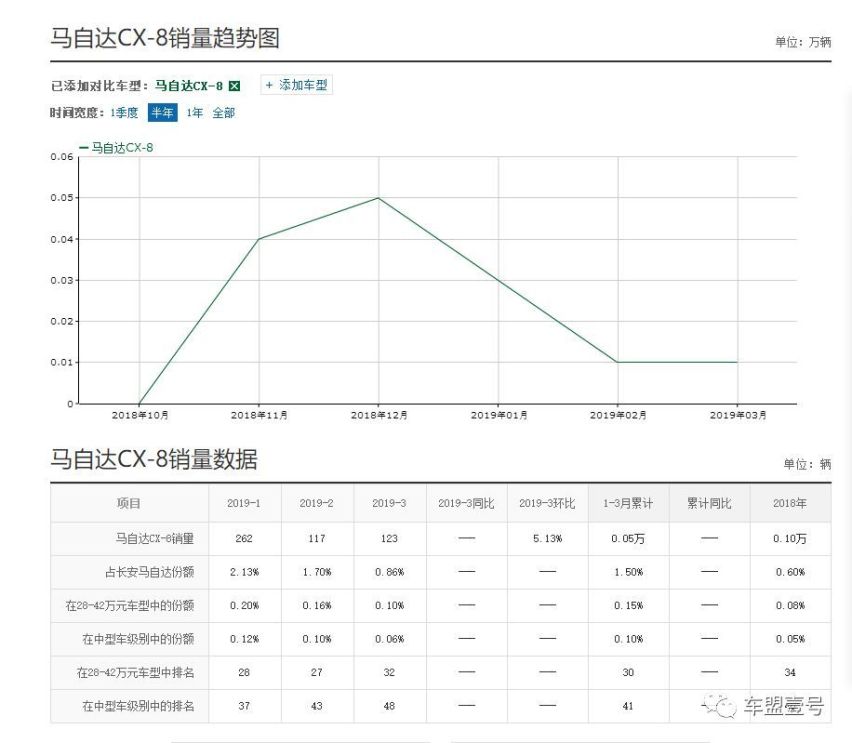Click the 马自达CX-8销量 row label

pos(155,539)
